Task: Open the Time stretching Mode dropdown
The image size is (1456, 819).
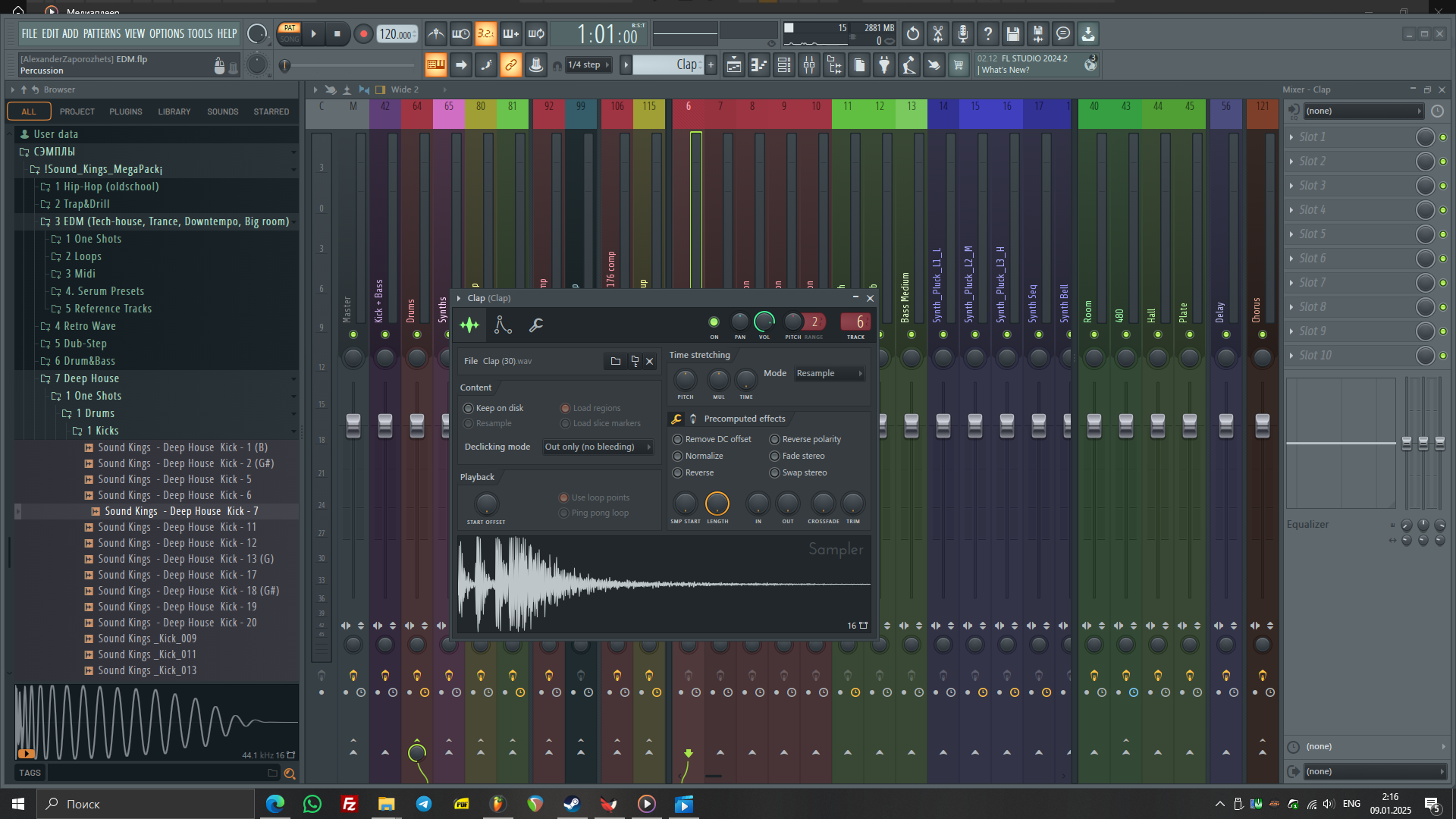Action: coord(830,374)
